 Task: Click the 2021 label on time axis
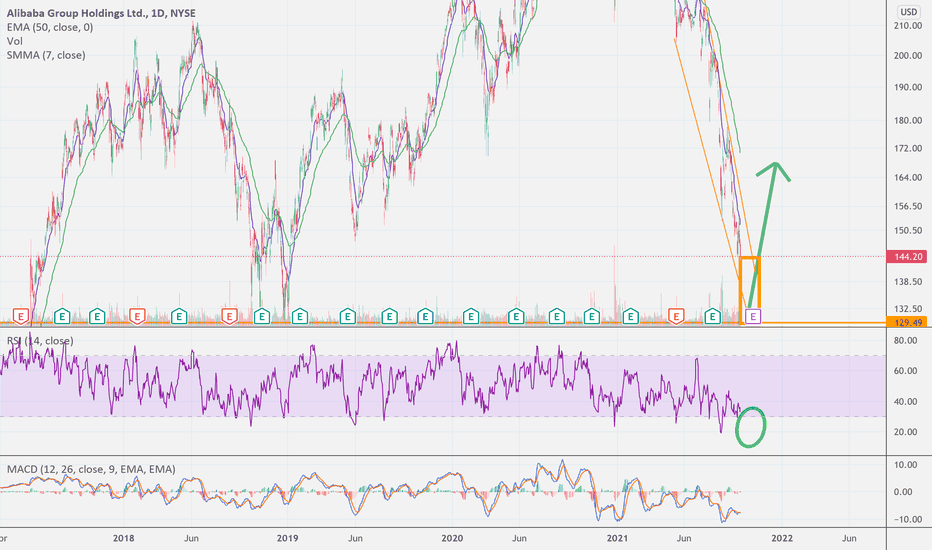[617, 538]
